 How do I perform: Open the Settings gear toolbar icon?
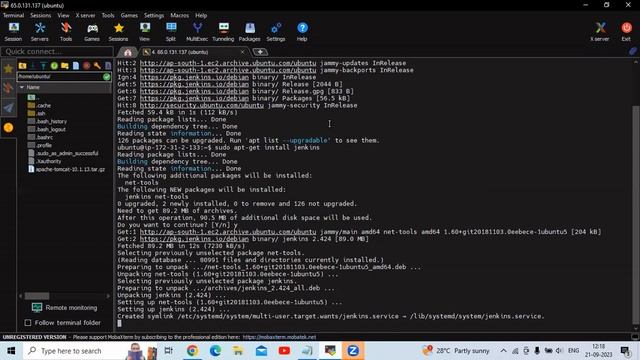(x=276, y=32)
